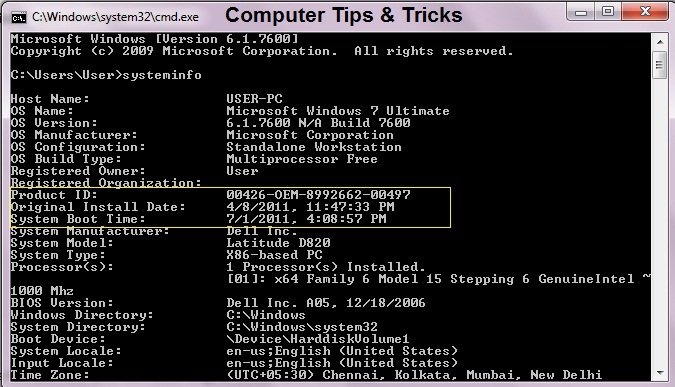Screen dimensions: 675x387
Task: Click BIOS version 'Dell Inc. A05, 12/18/2006'
Action: [326, 303]
